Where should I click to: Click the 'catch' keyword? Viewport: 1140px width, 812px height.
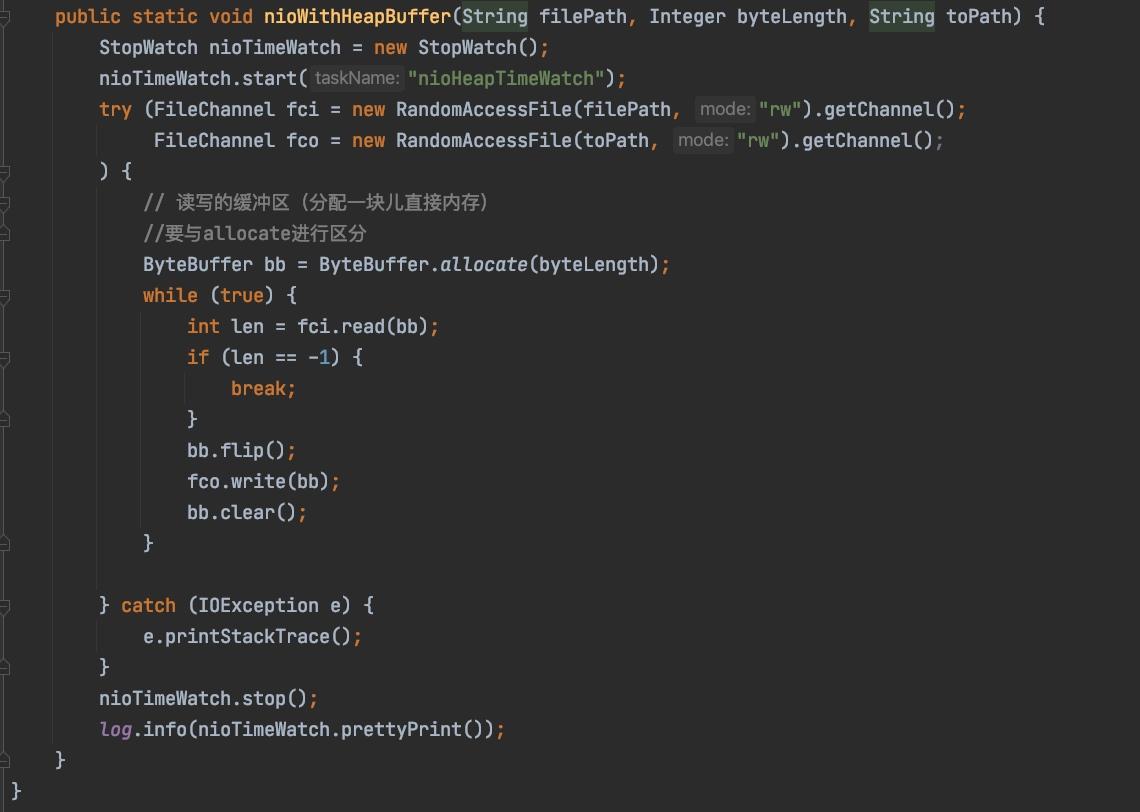tap(148, 606)
